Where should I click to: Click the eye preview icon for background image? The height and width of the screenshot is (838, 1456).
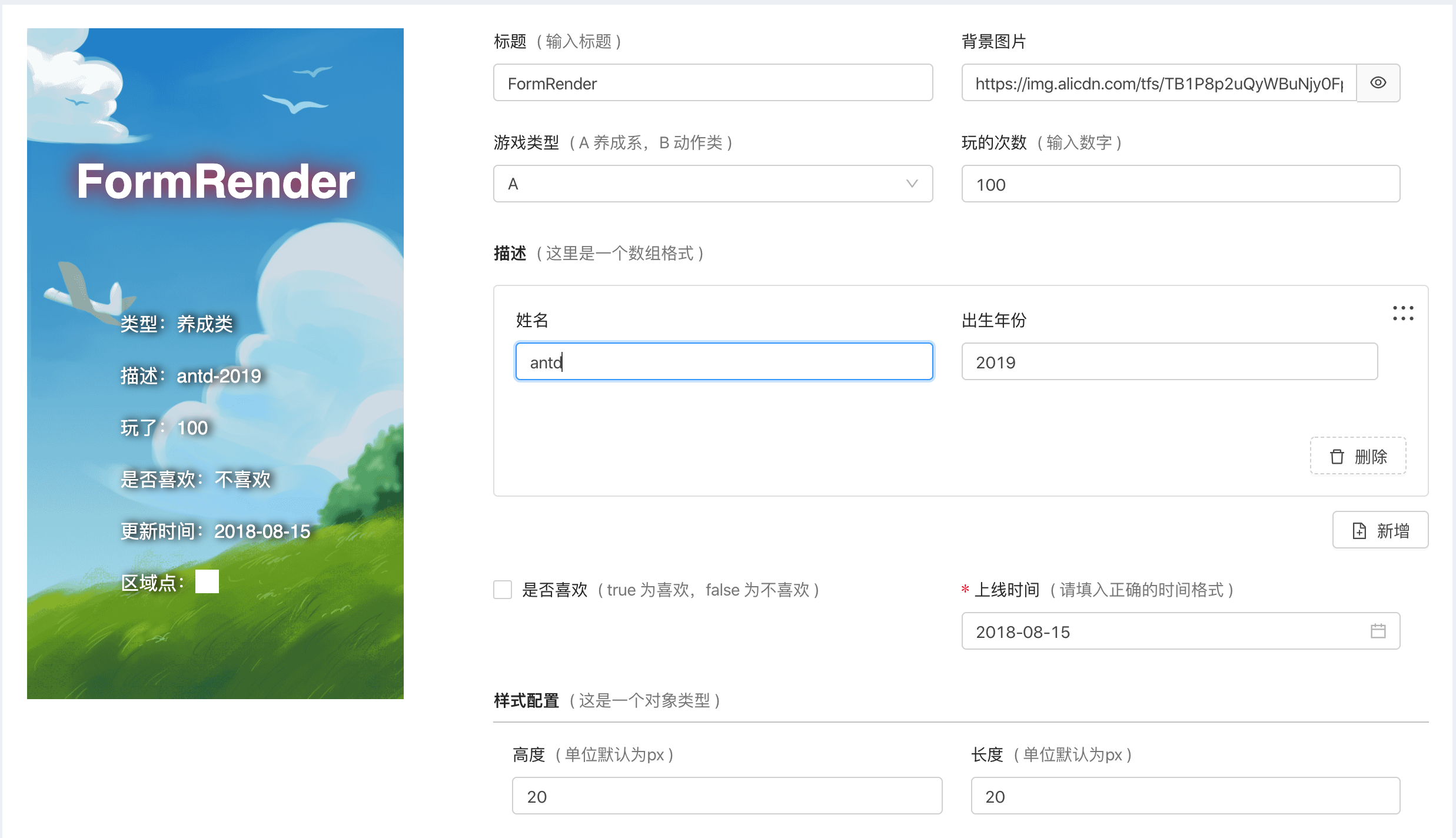(1378, 83)
